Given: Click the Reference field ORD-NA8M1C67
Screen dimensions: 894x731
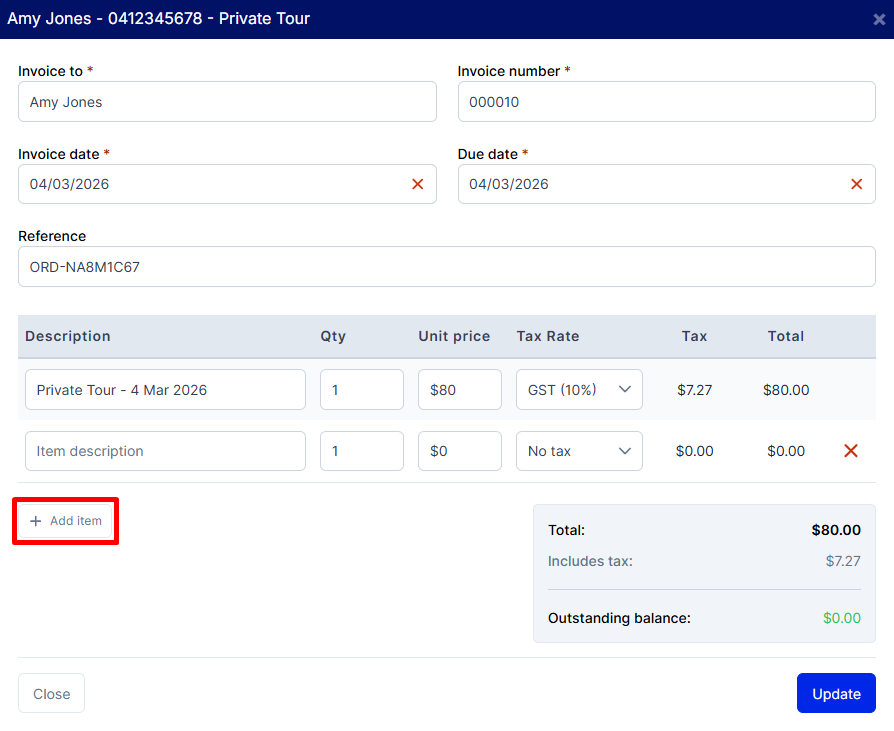Looking at the screenshot, I should (x=446, y=267).
